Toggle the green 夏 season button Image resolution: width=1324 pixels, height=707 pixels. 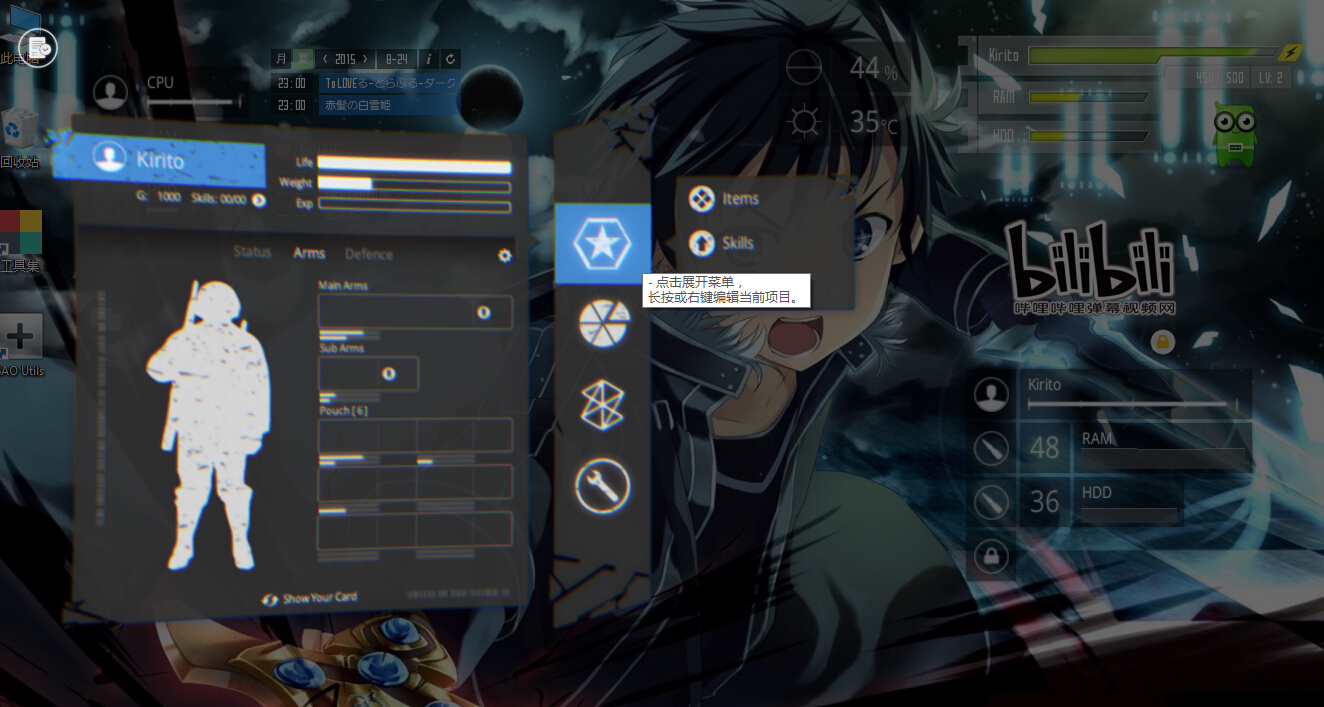tap(303, 59)
